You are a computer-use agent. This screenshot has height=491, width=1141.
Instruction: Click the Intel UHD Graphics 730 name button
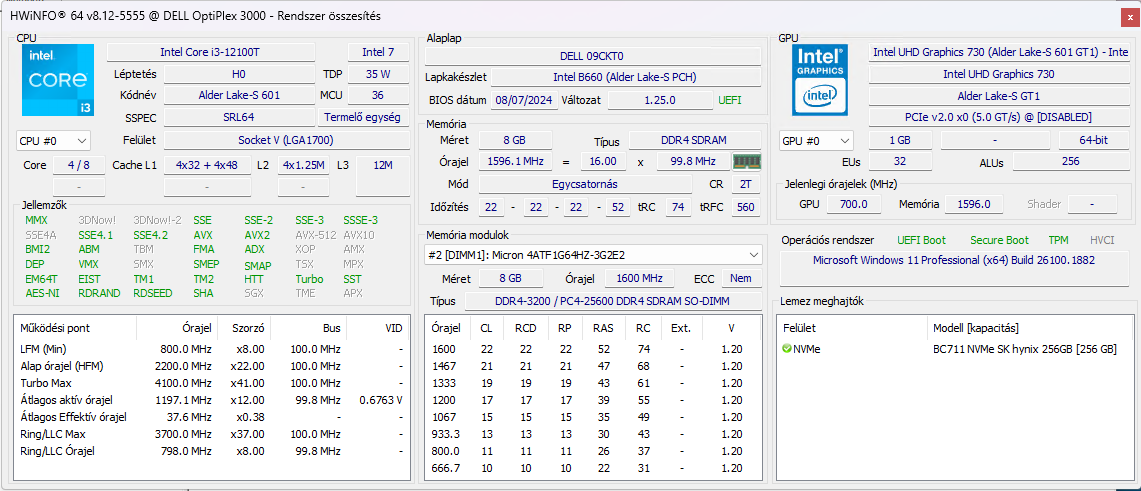point(998,74)
